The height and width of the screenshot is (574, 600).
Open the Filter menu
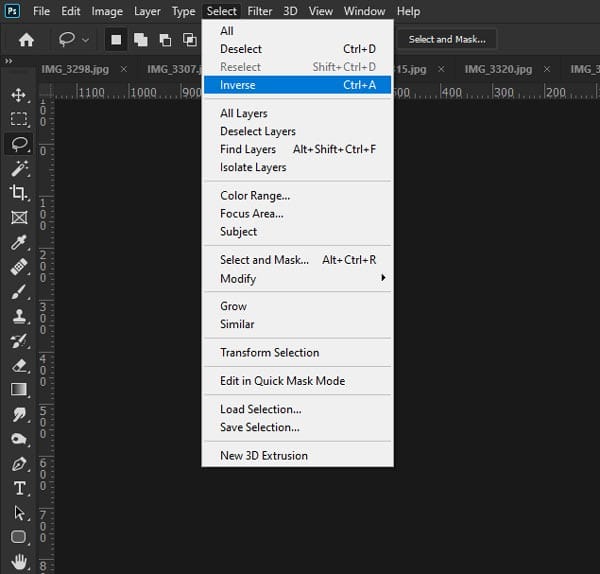(260, 11)
